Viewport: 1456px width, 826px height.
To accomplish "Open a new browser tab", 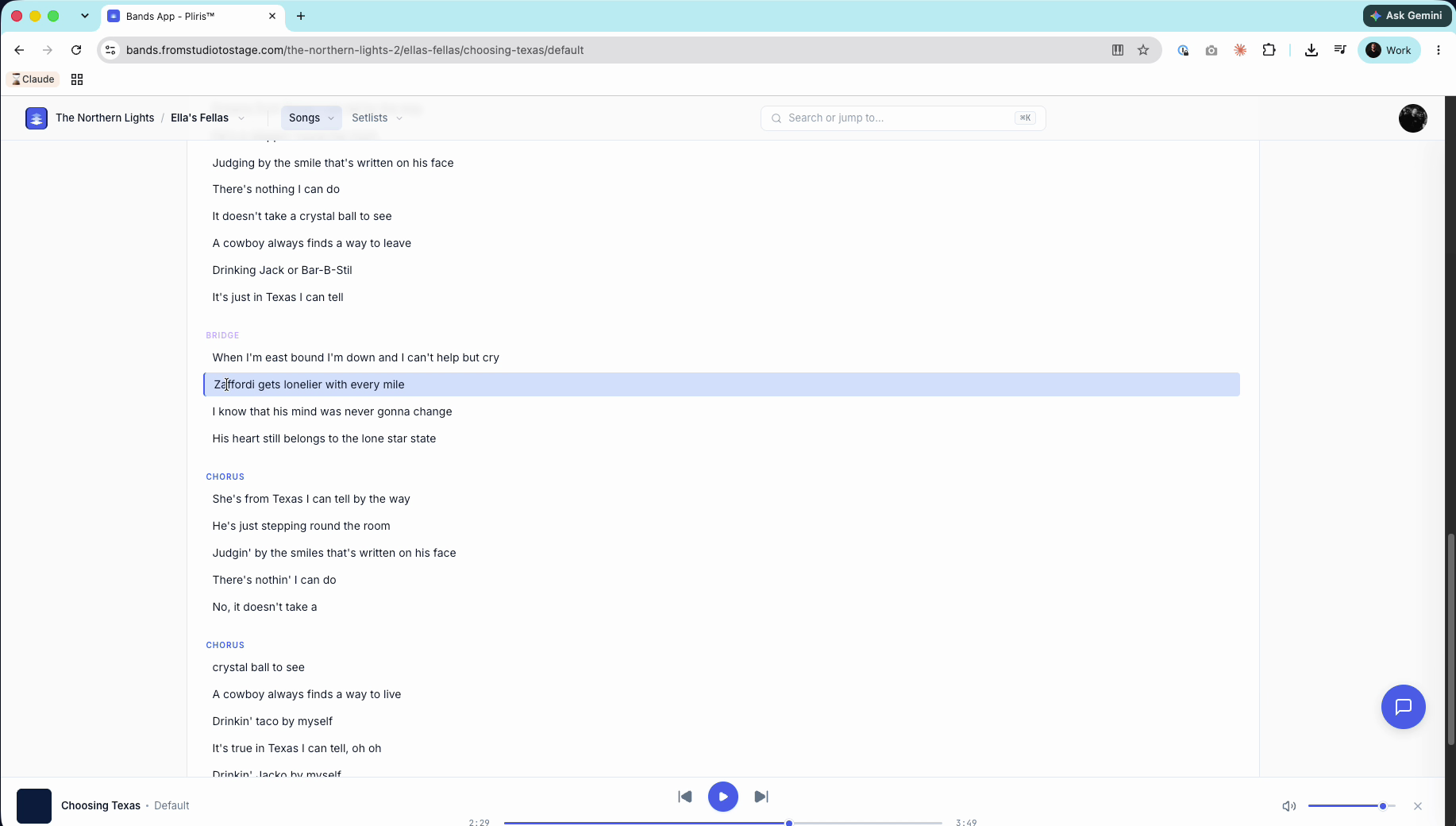I will click(301, 16).
